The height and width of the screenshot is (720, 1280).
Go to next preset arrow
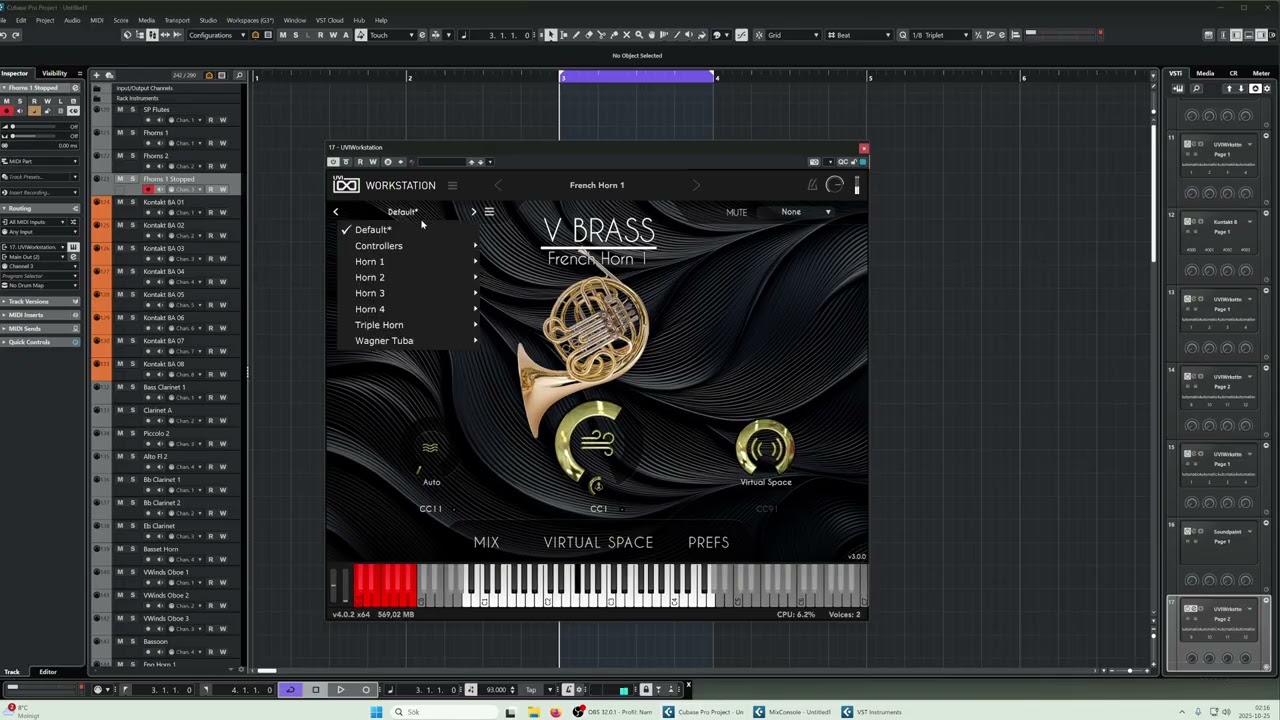tap(474, 212)
